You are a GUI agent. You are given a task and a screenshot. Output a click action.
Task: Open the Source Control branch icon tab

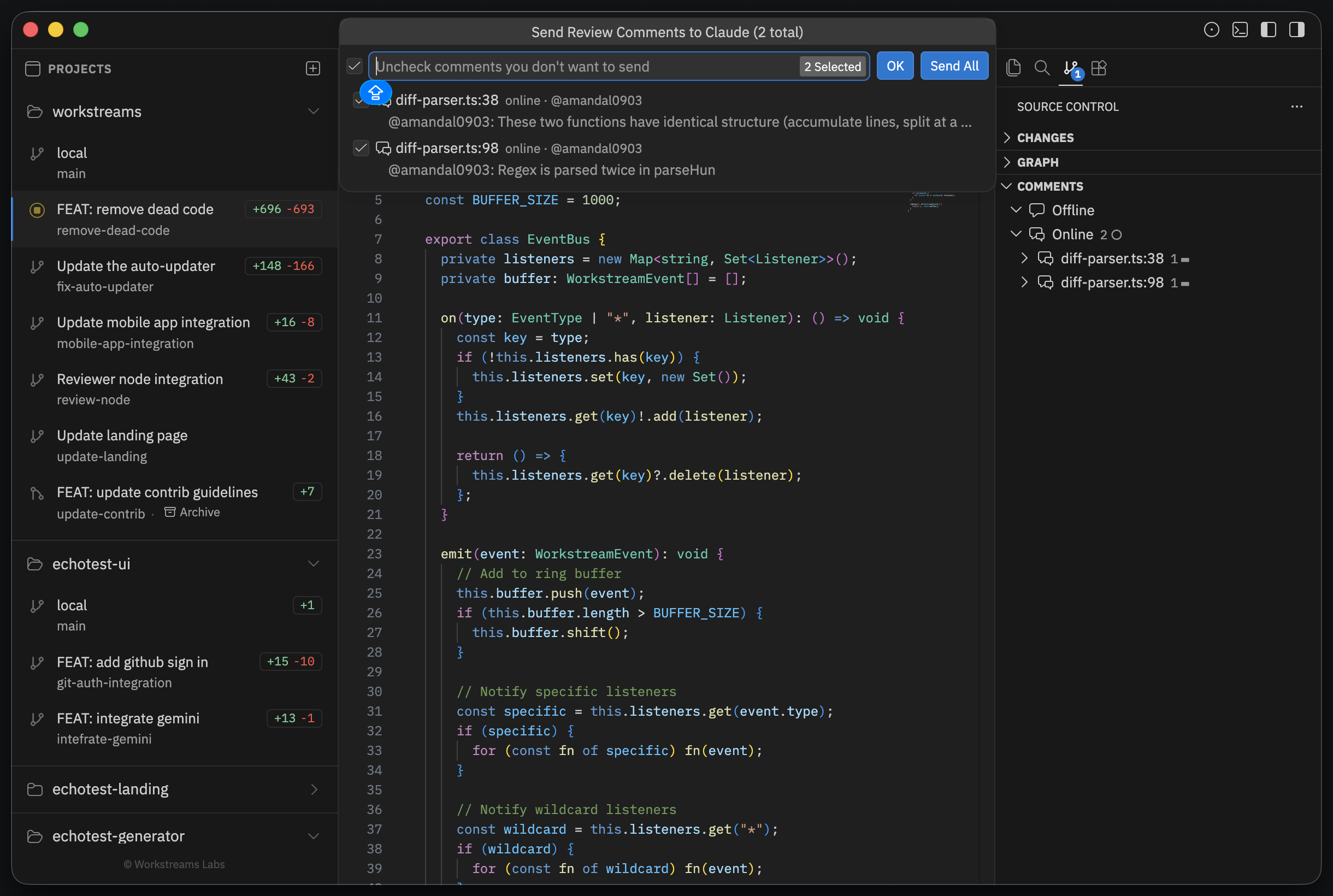(1071, 69)
